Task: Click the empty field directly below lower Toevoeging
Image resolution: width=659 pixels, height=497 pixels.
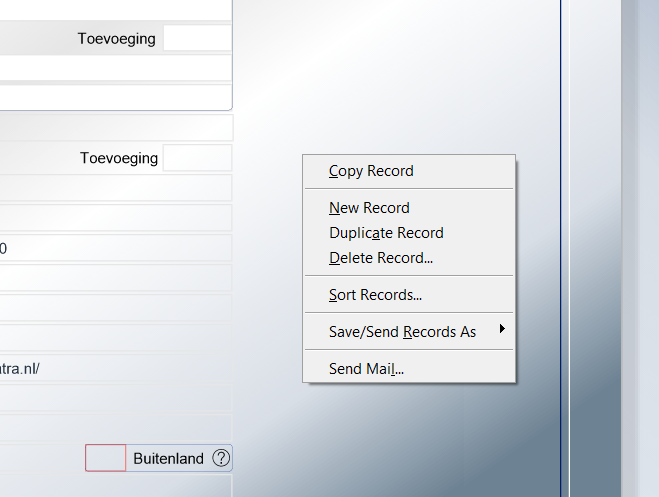Action: 115,188
